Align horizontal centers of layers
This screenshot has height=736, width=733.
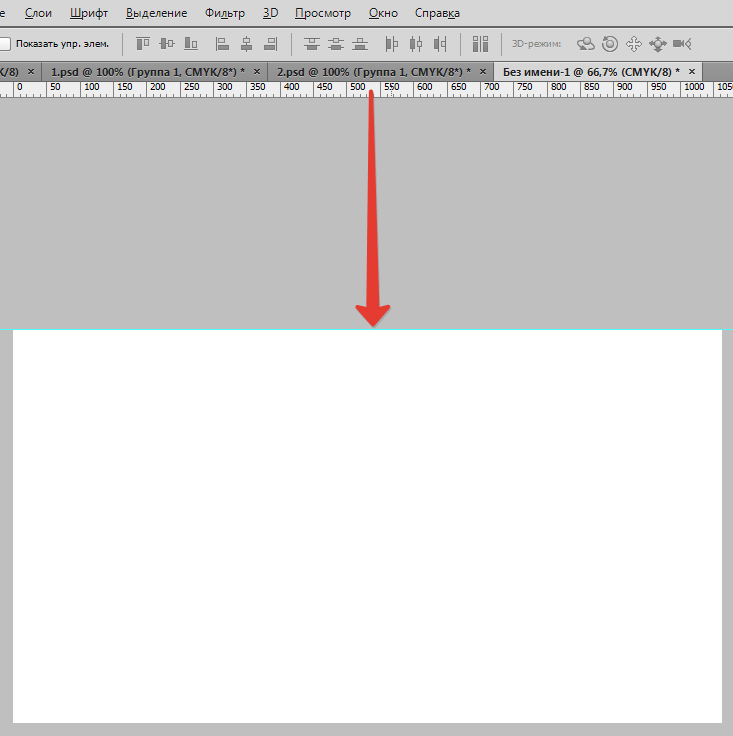click(x=246, y=44)
